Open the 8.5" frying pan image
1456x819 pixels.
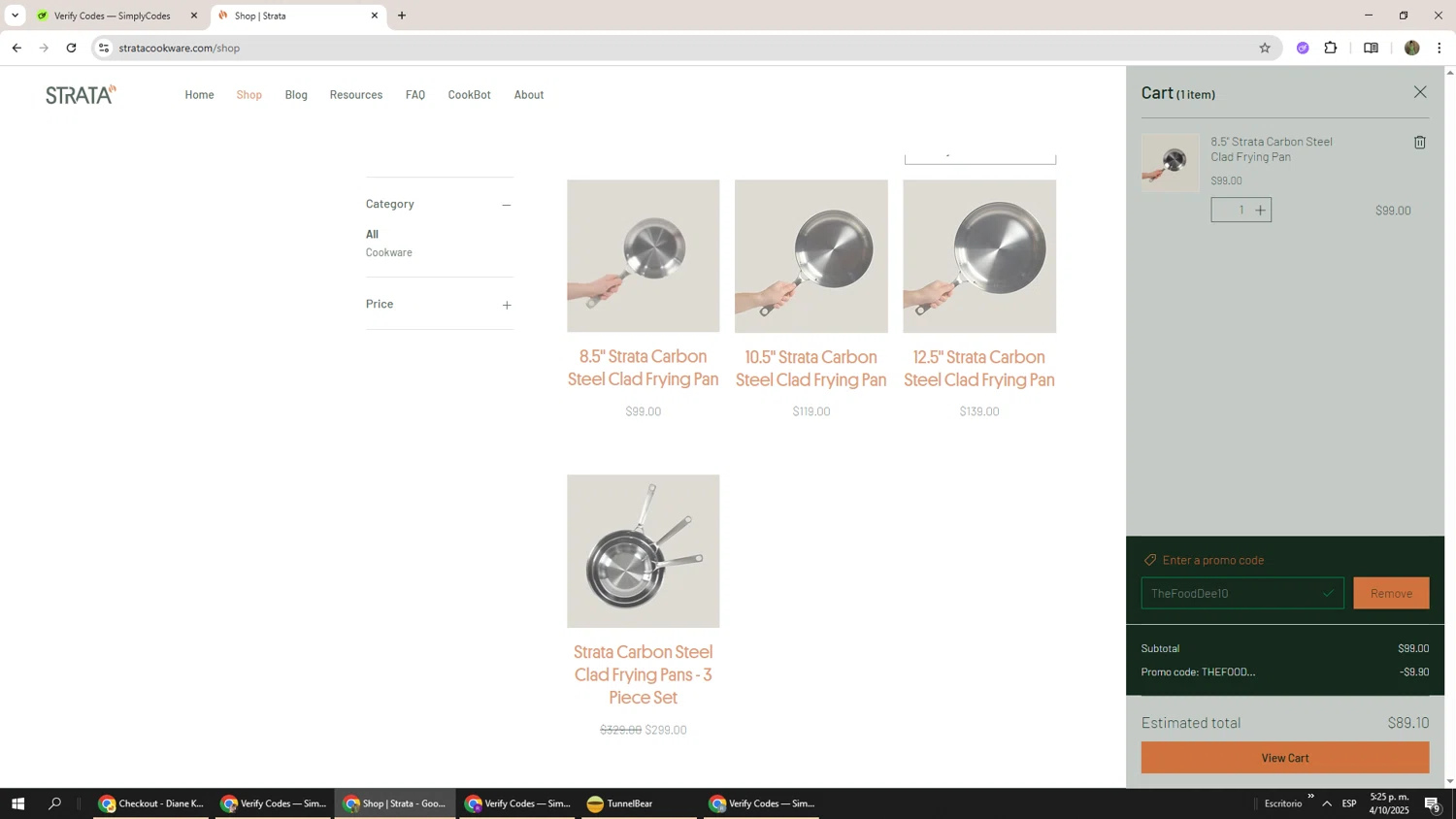coord(643,256)
